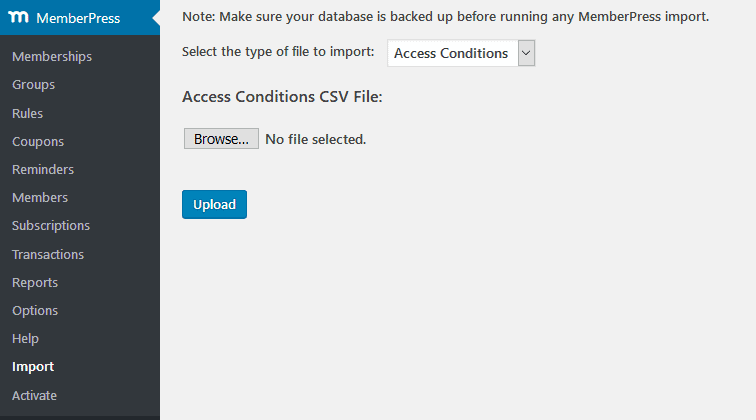Screen dimensions: 756x420
Task: Navigate to Coupons
Action: tap(38, 142)
